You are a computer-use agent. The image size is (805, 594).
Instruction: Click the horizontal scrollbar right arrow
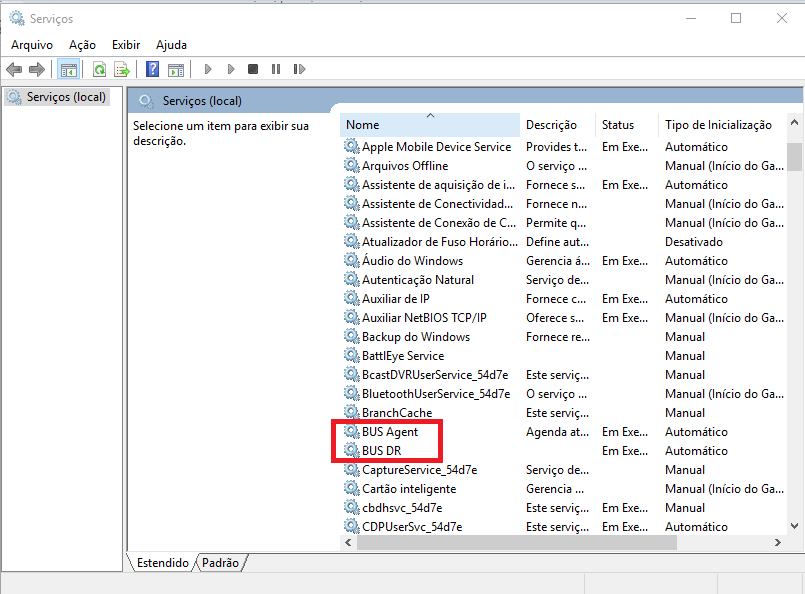tap(778, 542)
